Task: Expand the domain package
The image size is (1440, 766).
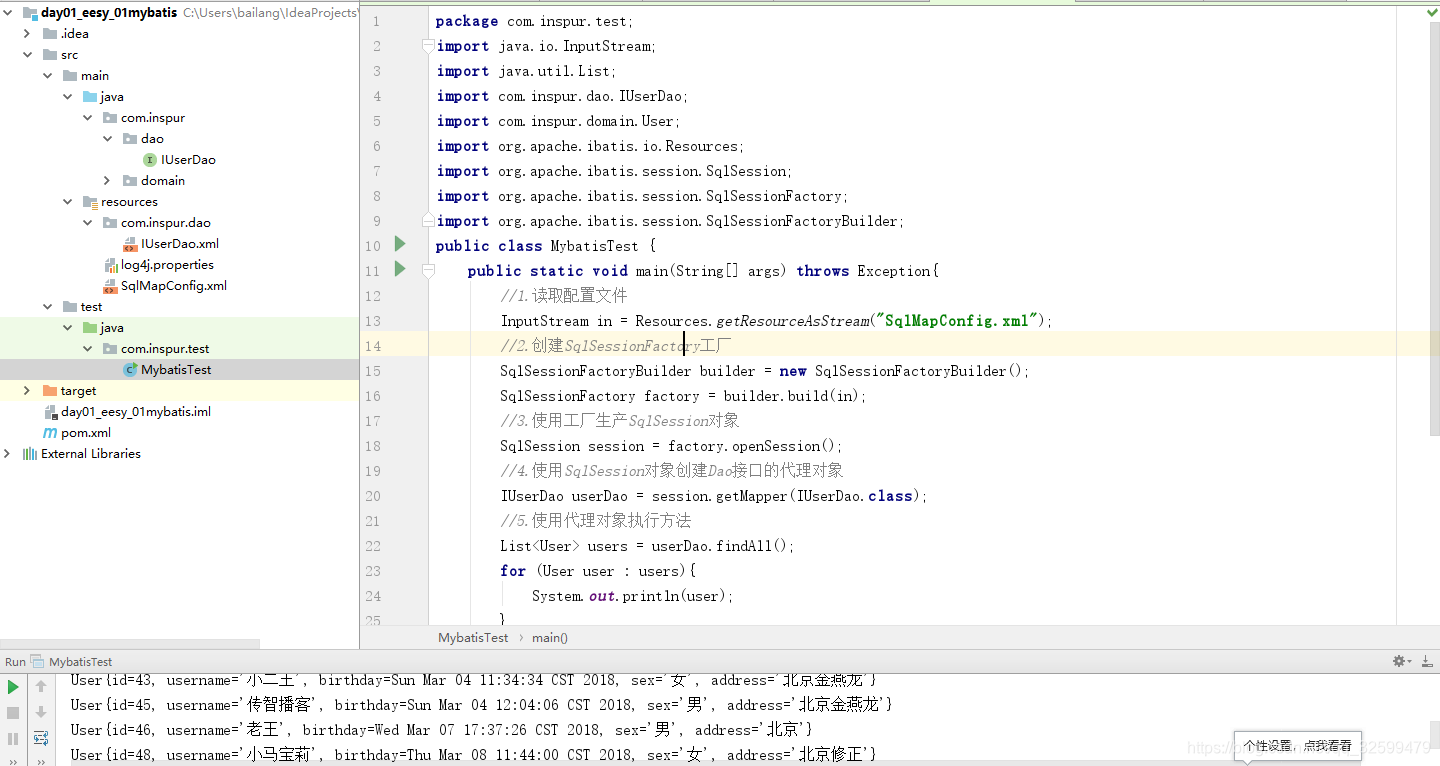Action: click(107, 180)
